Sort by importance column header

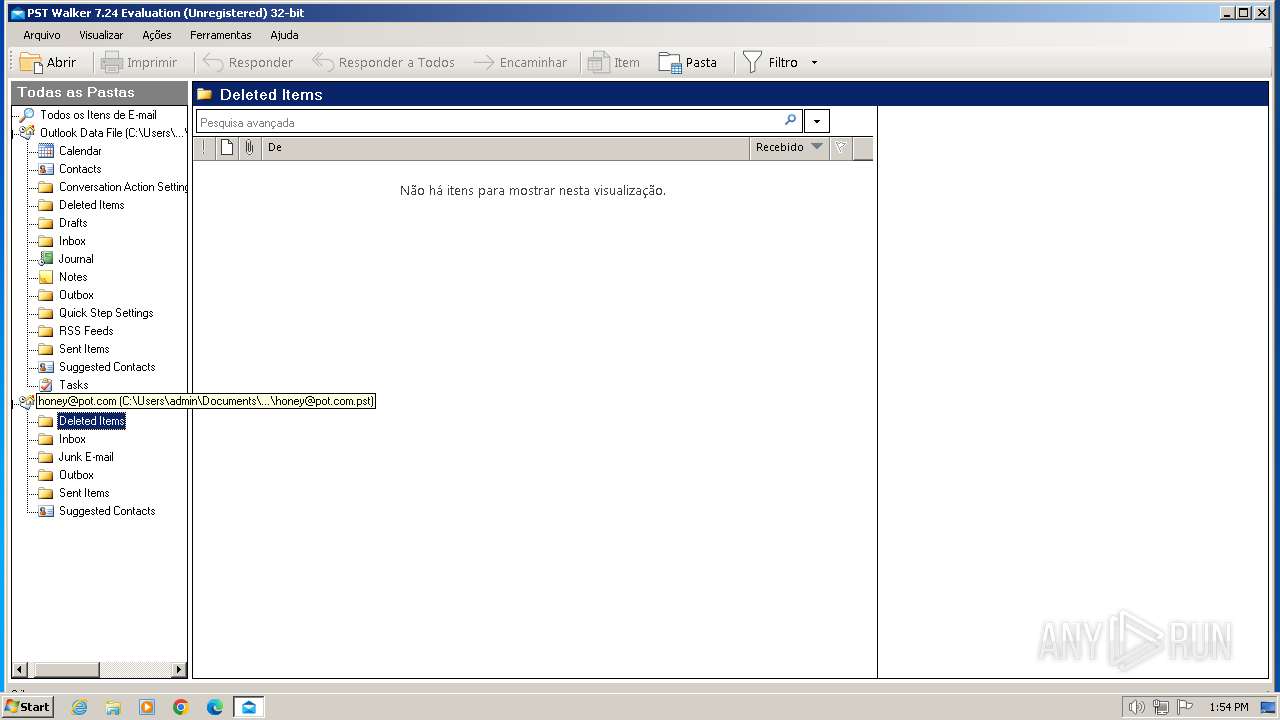click(204, 148)
